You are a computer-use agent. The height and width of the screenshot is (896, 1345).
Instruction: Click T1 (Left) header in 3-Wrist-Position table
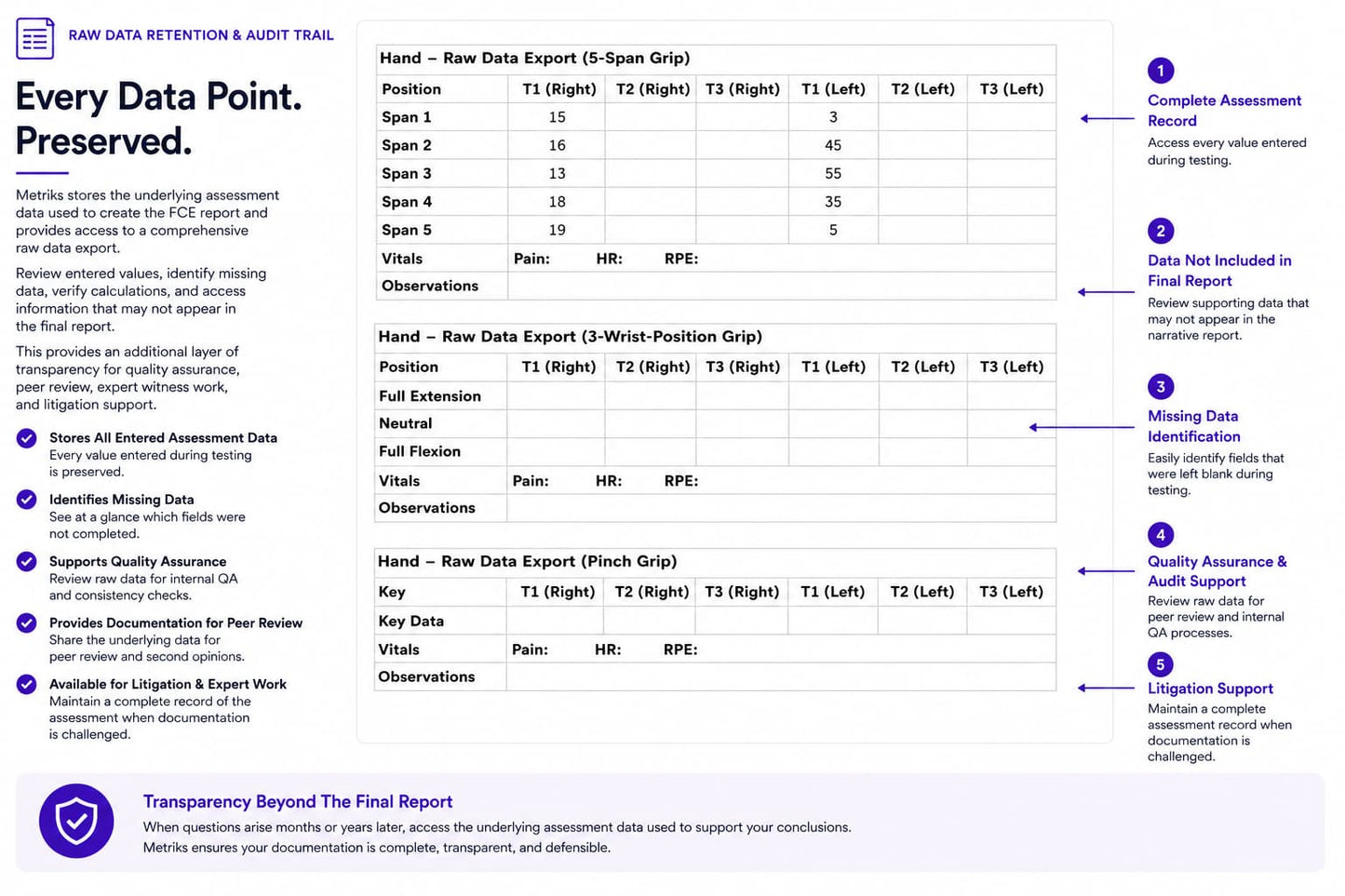(x=833, y=368)
